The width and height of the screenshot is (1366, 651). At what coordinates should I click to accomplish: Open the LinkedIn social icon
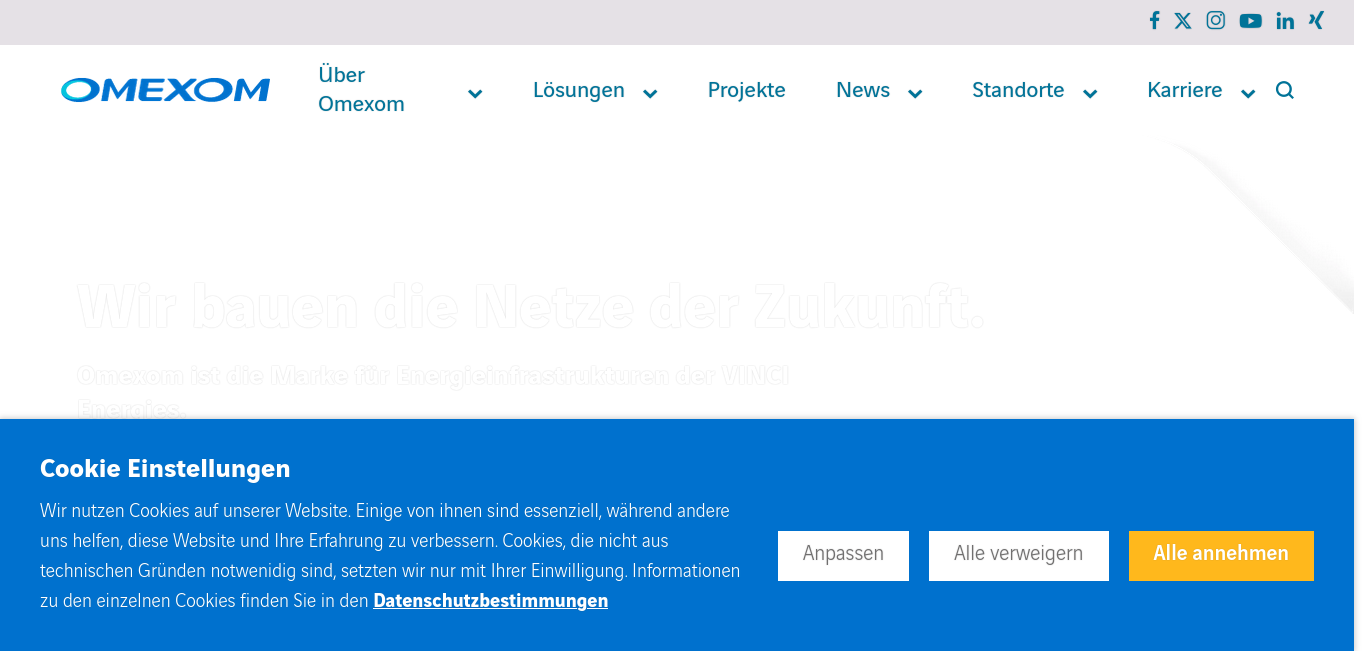[1285, 21]
